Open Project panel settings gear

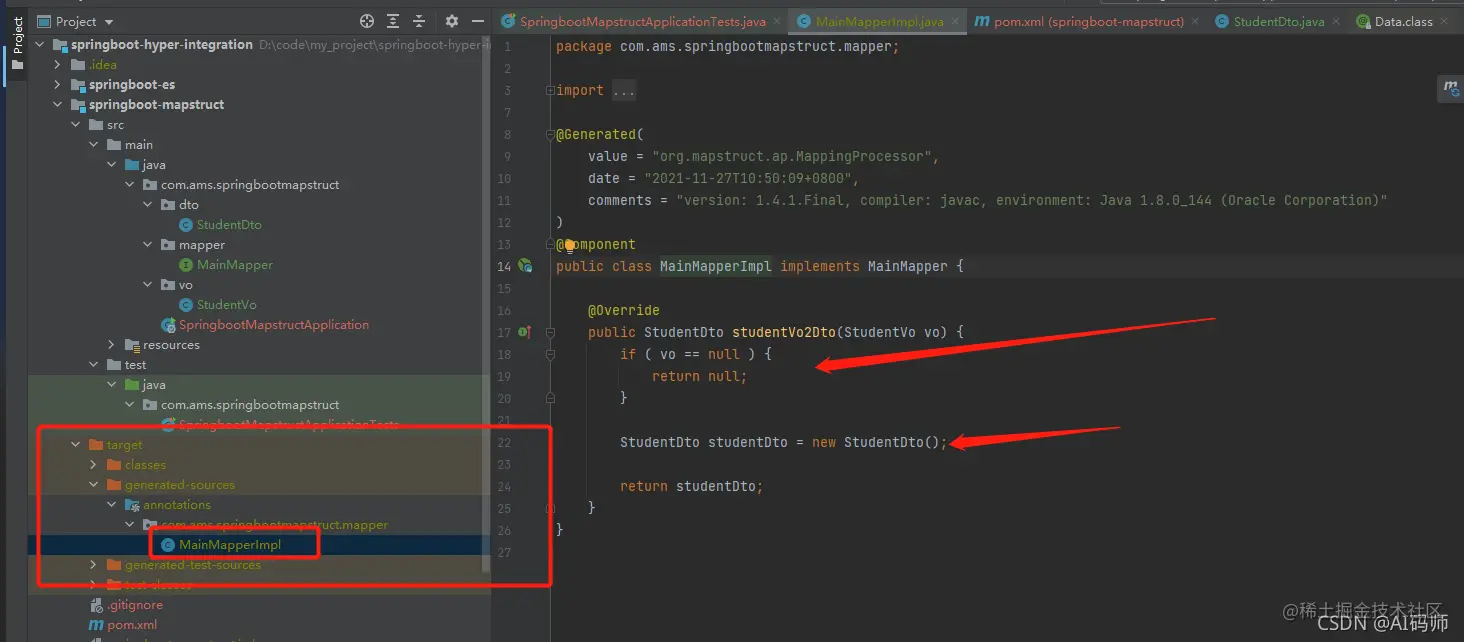(x=451, y=20)
